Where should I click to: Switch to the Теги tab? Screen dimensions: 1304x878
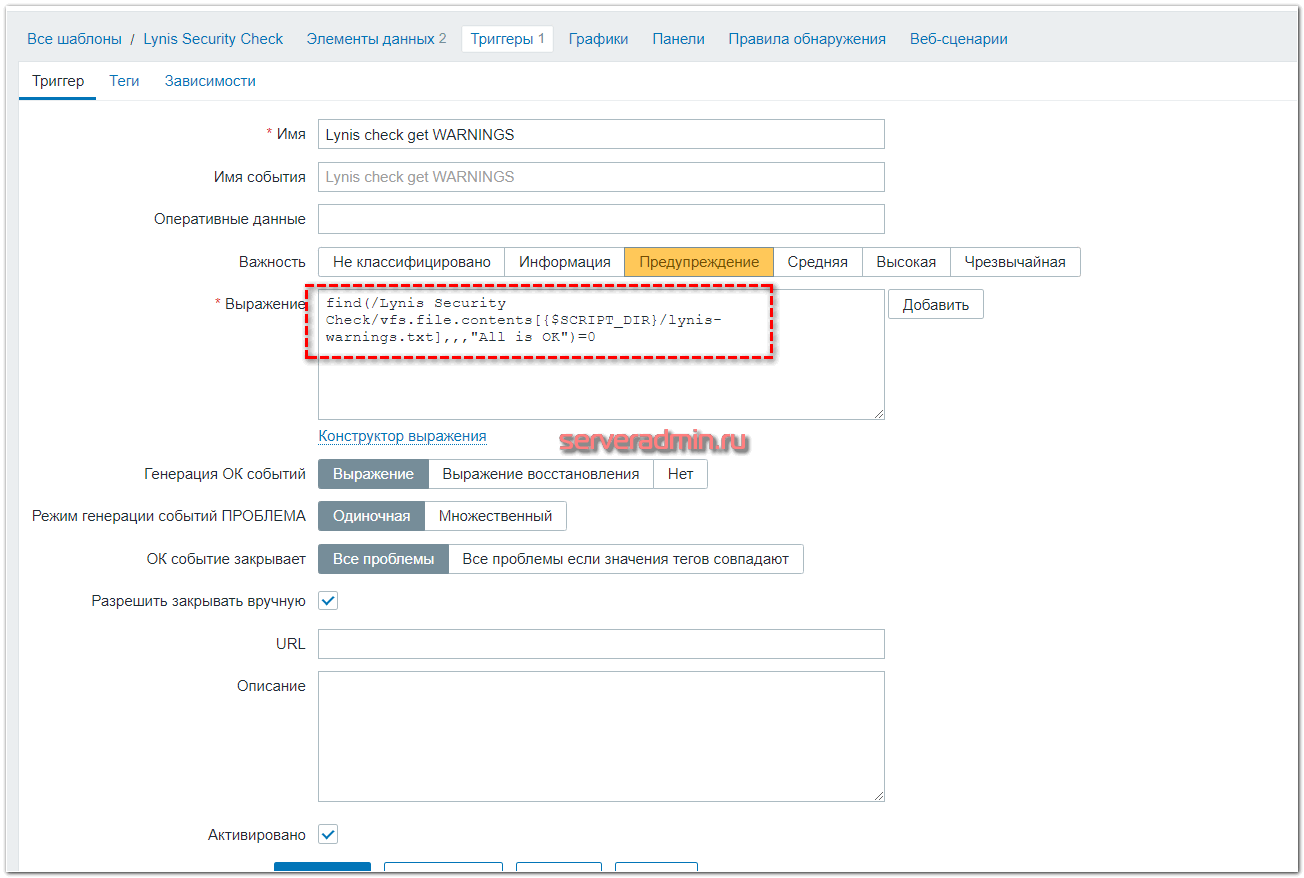[x=124, y=81]
